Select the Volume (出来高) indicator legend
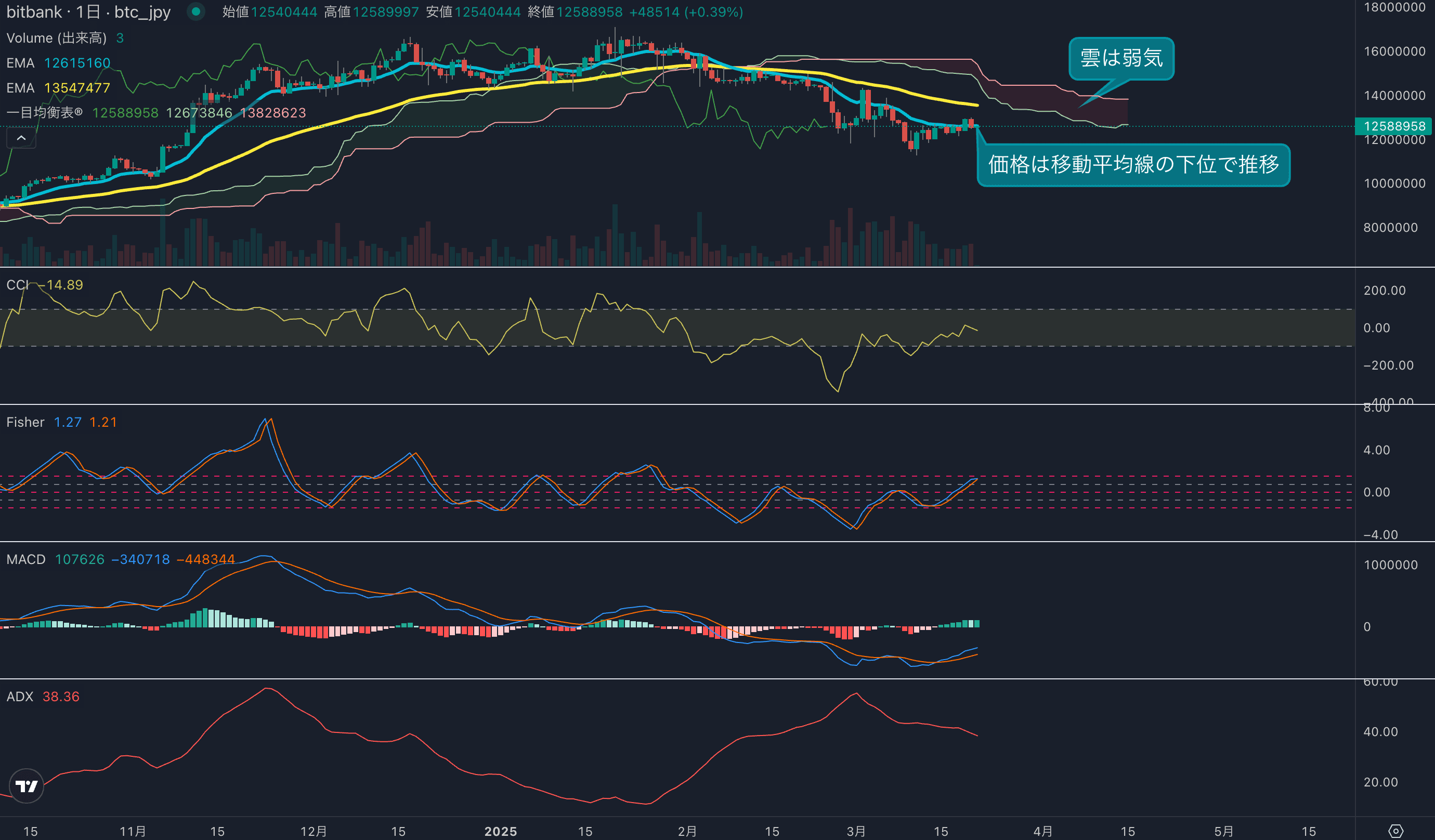This screenshot has height=840, width=1435. pyautogui.click(x=56, y=38)
